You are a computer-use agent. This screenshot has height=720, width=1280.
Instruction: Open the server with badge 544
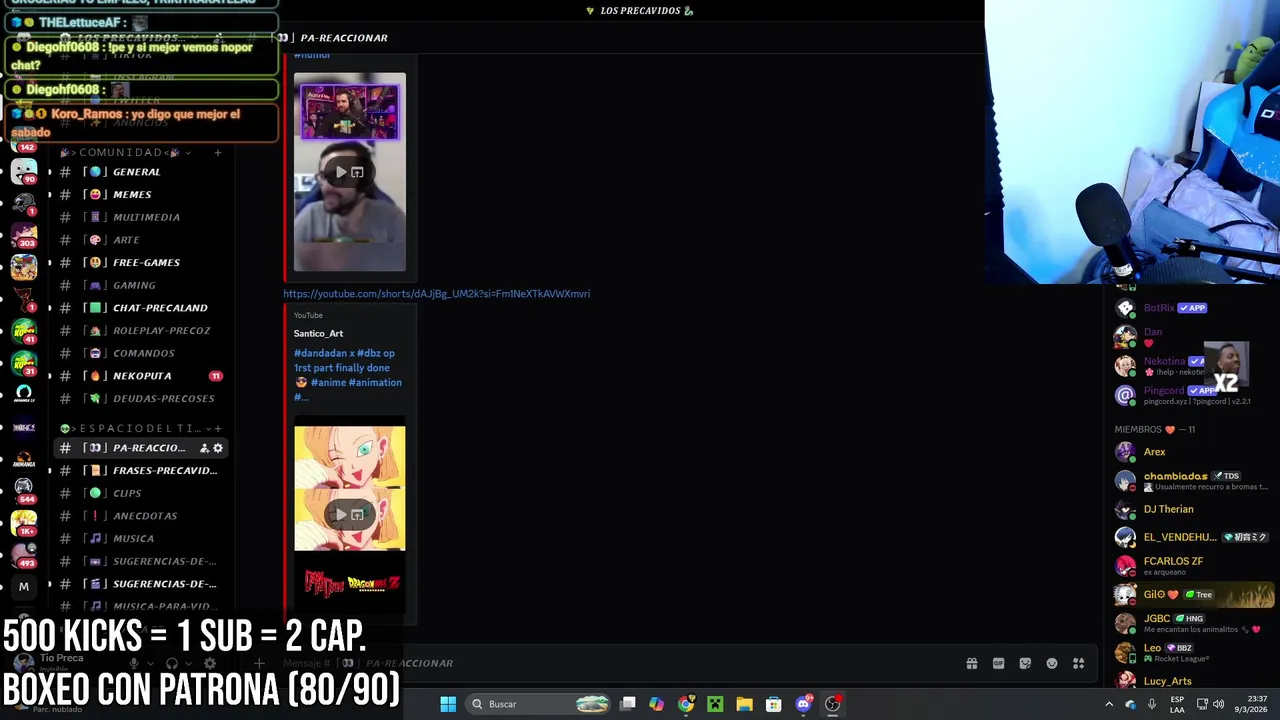coord(24,490)
